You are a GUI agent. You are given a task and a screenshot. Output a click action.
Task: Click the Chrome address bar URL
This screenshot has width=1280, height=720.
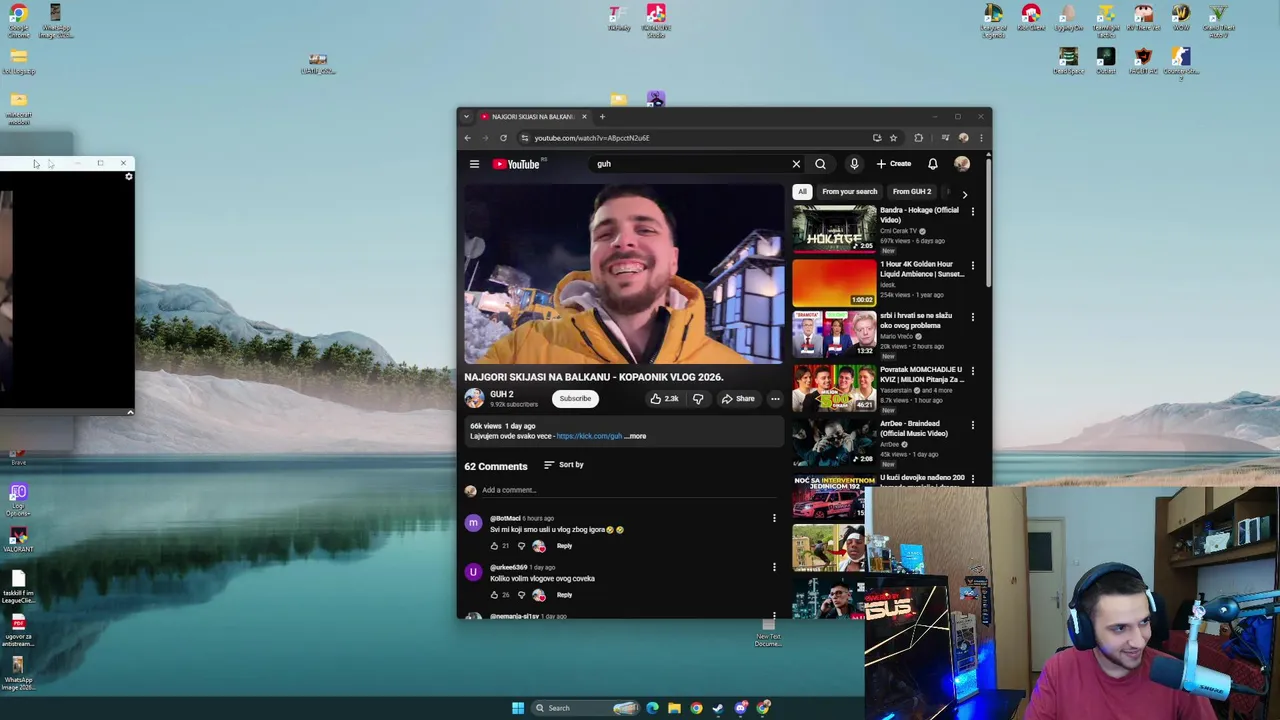591,138
